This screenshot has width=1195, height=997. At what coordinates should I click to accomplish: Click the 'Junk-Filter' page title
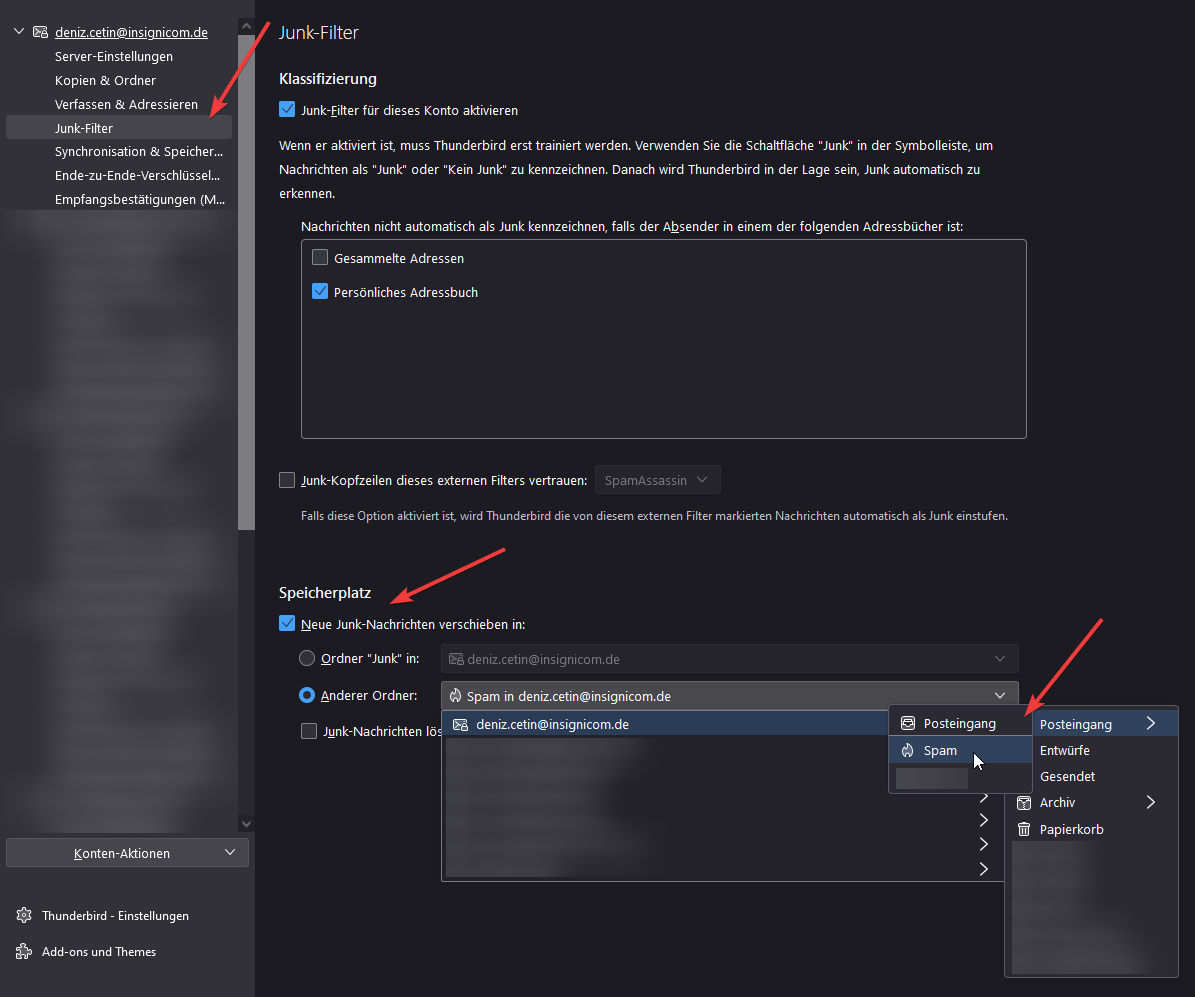(x=319, y=32)
